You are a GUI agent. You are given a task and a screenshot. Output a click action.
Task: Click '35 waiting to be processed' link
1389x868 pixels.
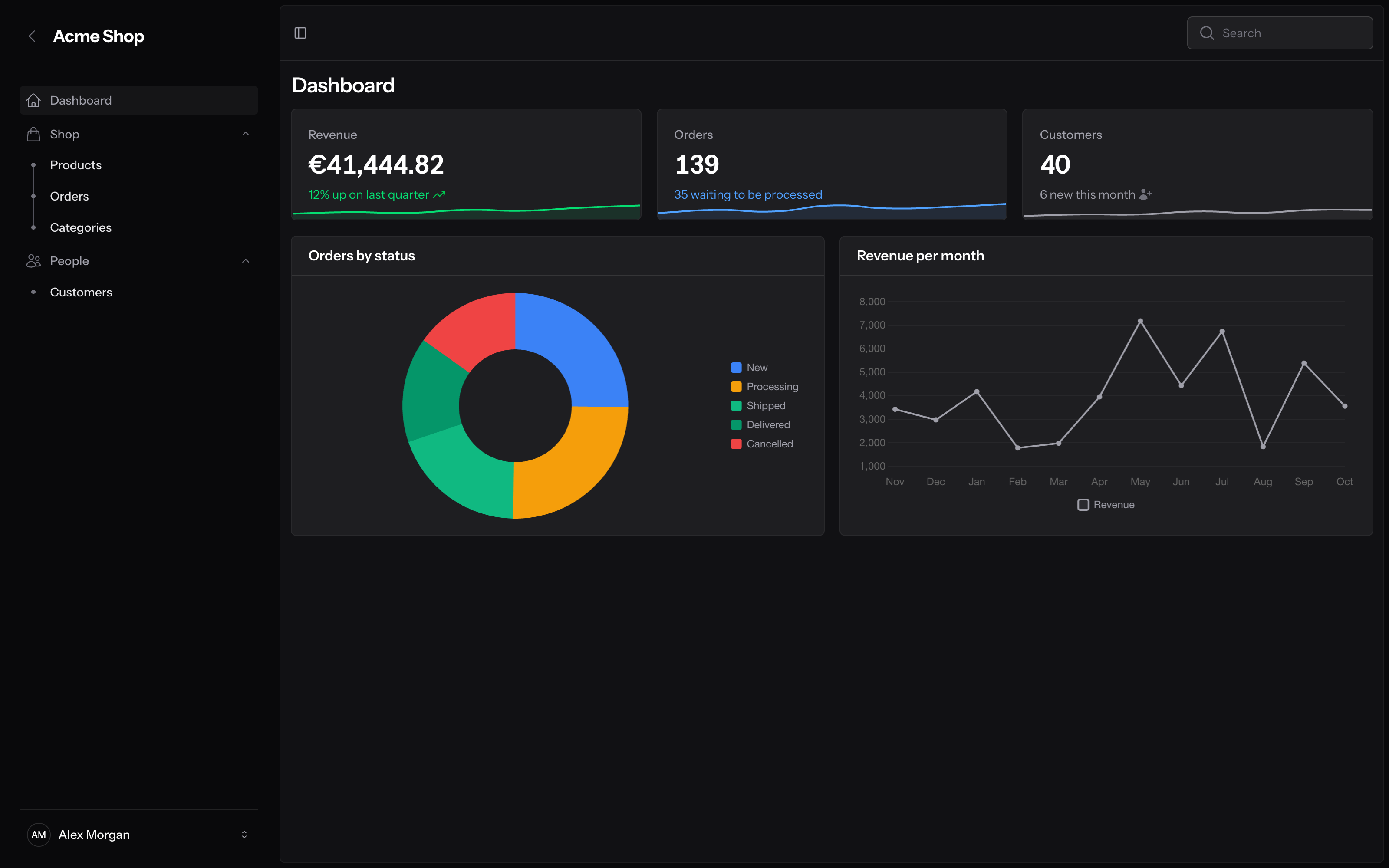click(748, 195)
